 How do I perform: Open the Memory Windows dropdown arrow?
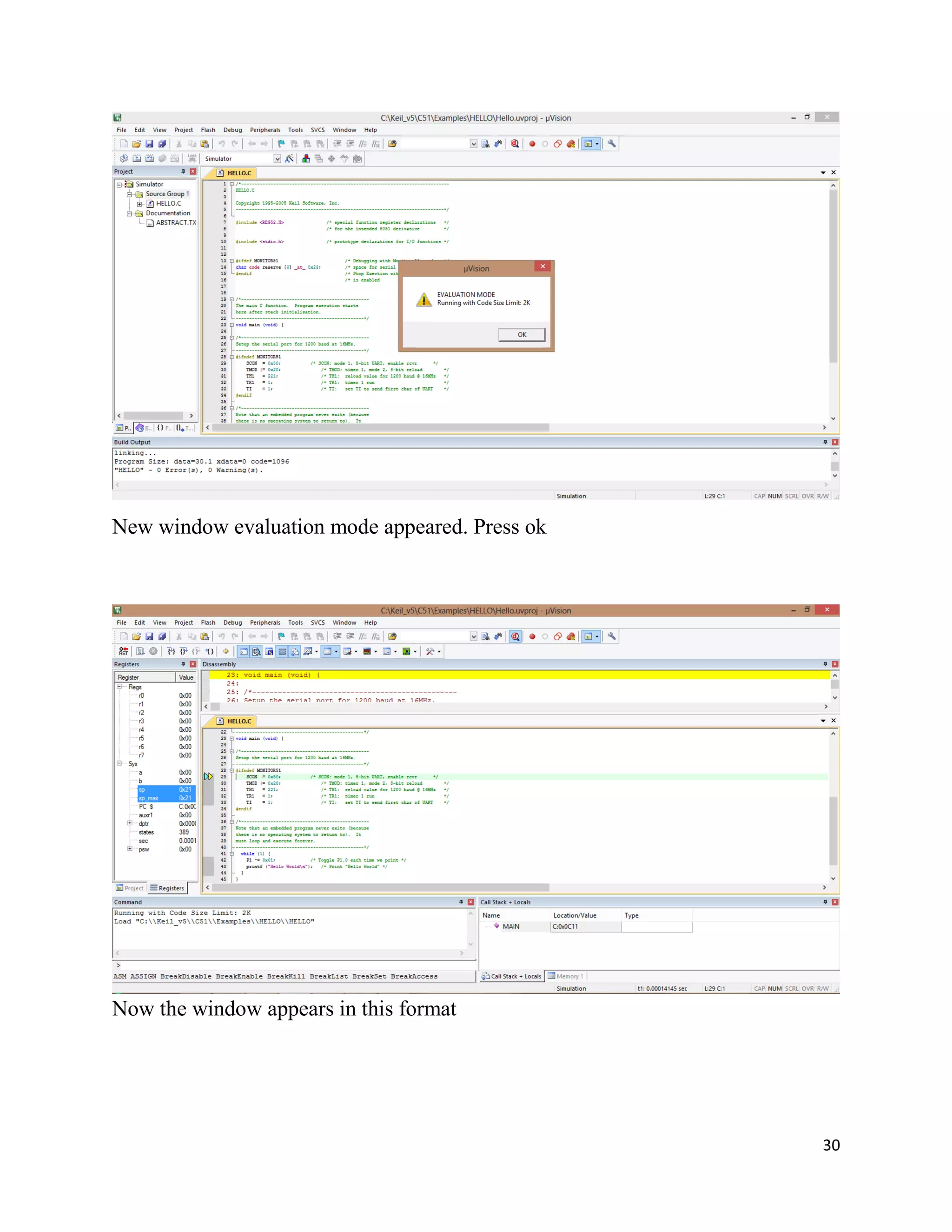336,651
